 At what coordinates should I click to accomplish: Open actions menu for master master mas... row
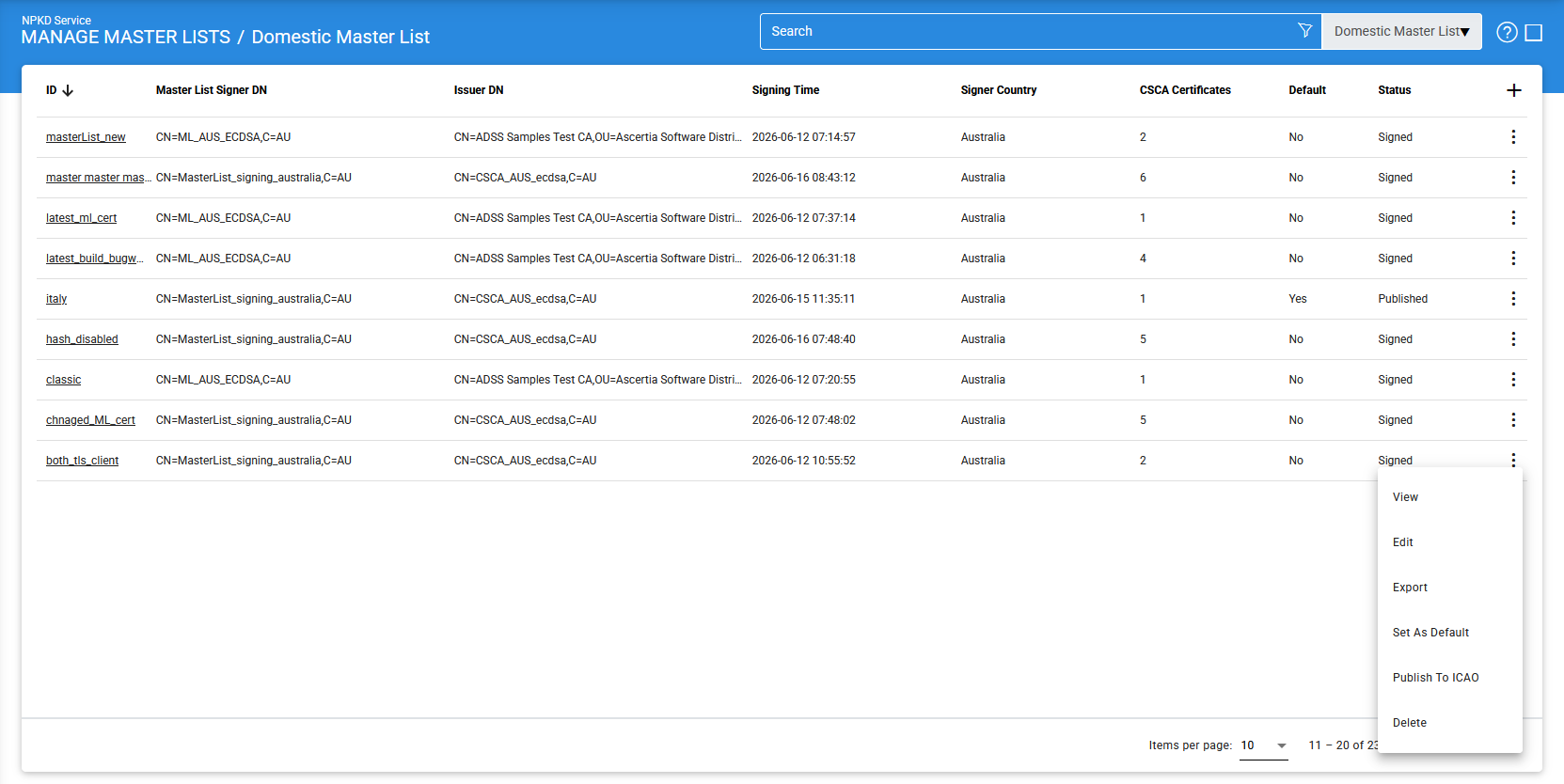tap(1513, 178)
